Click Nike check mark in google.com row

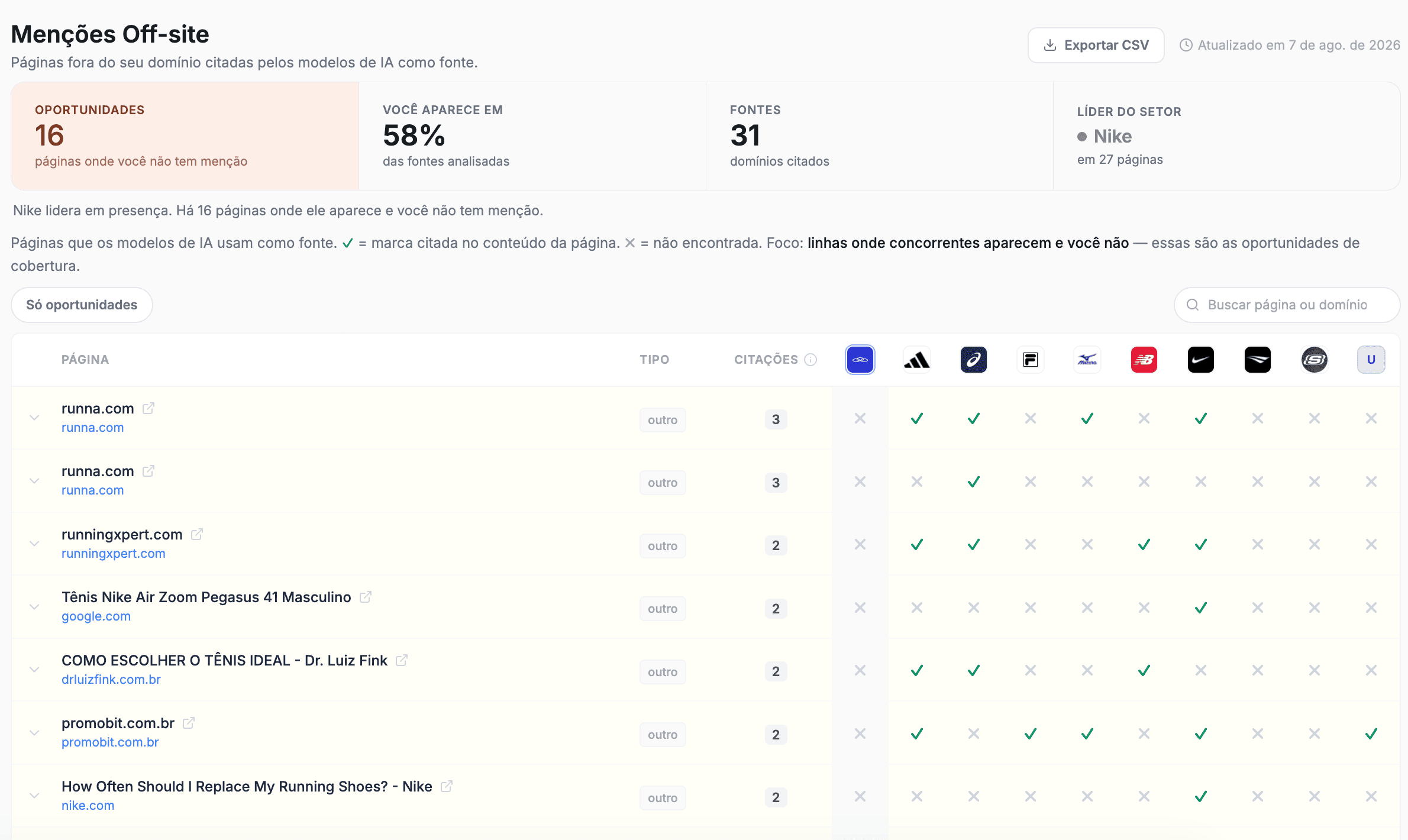click(1201, 608)
